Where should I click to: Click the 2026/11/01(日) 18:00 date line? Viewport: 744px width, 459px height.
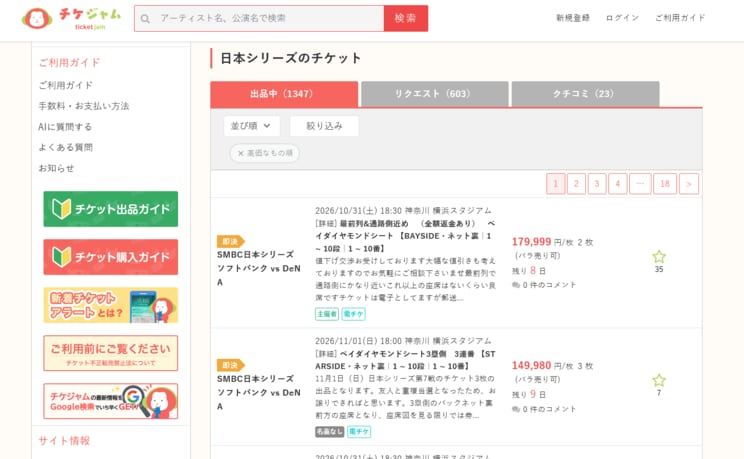pyautogui.click(x=403, y=341)
